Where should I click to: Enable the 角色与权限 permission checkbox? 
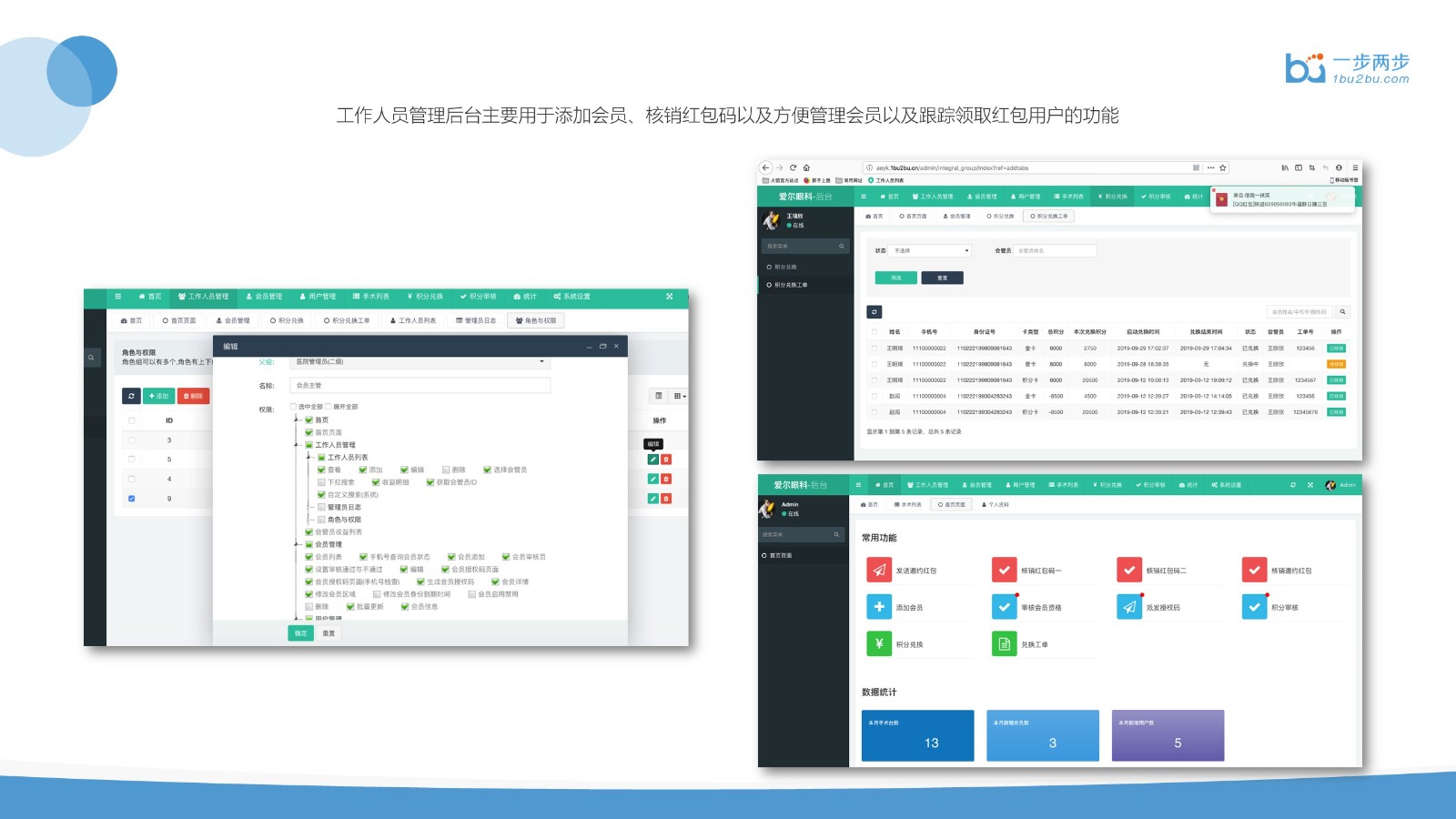pyautogui.click(x=321, y=520)
